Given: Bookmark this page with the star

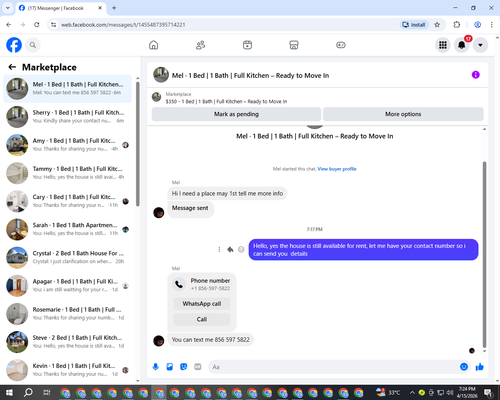Looking at the screenshot, I should (x=437, y=25).
